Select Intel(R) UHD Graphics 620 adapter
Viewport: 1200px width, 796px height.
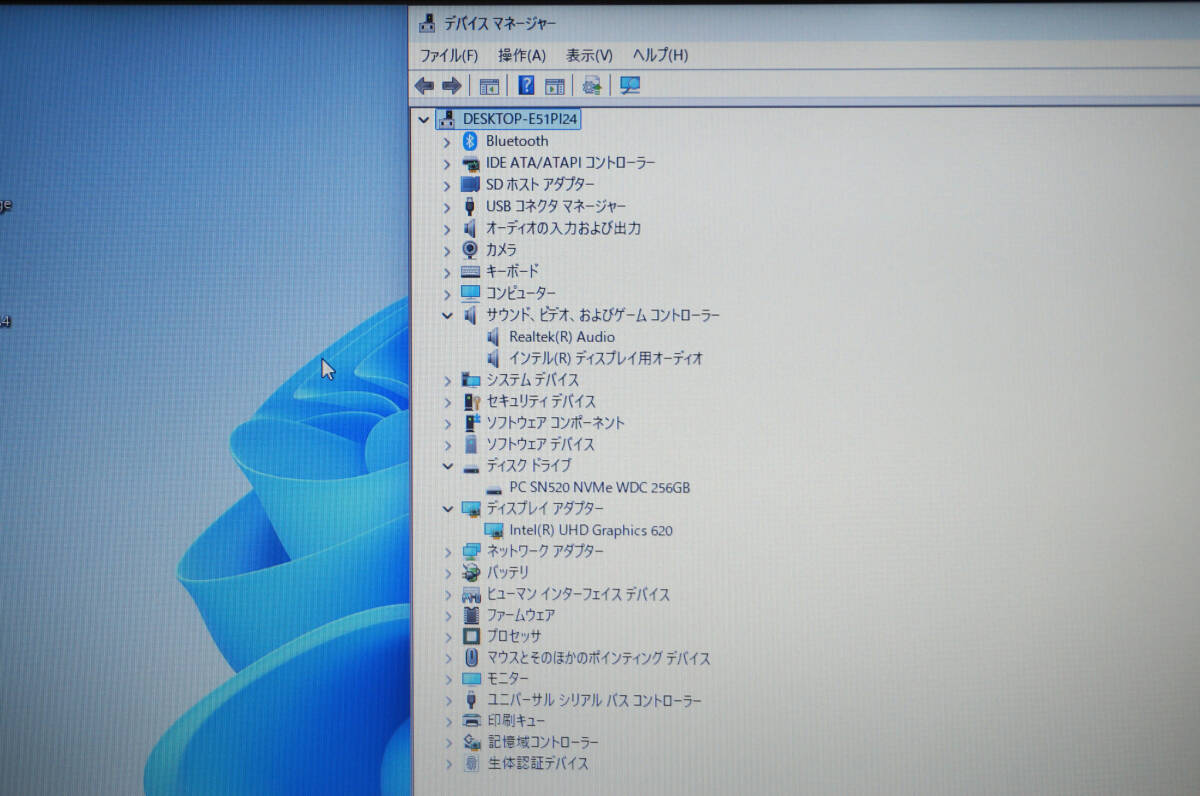(x=591, y=531)
